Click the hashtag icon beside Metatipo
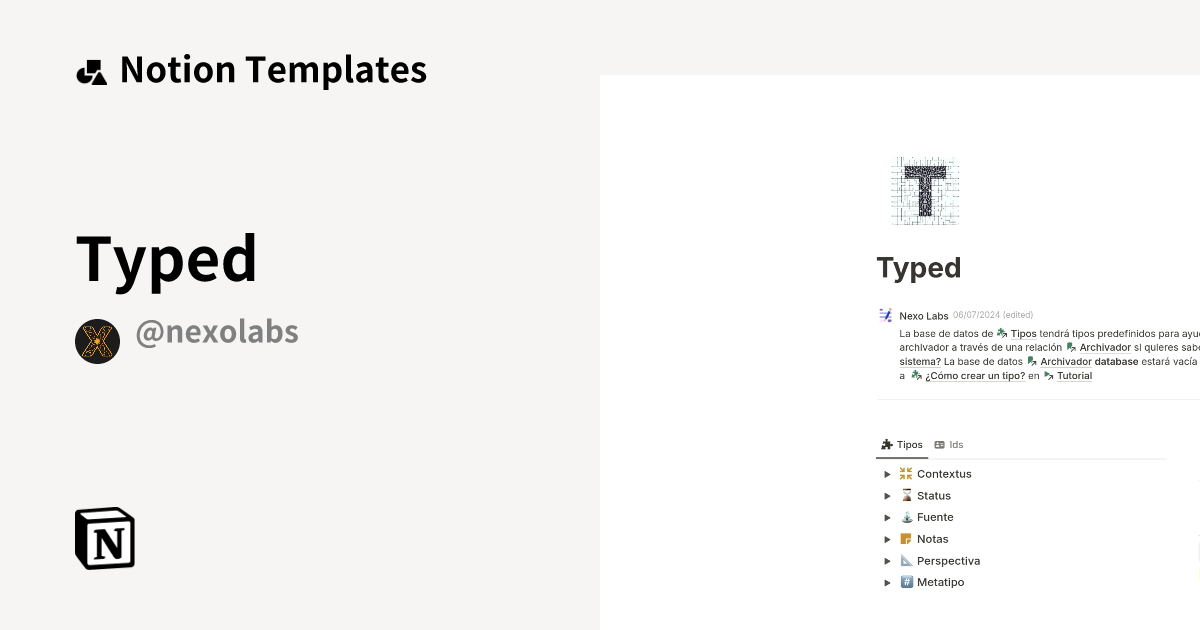This screenshot has height=630, width=1200. click(x=906, y=582)
